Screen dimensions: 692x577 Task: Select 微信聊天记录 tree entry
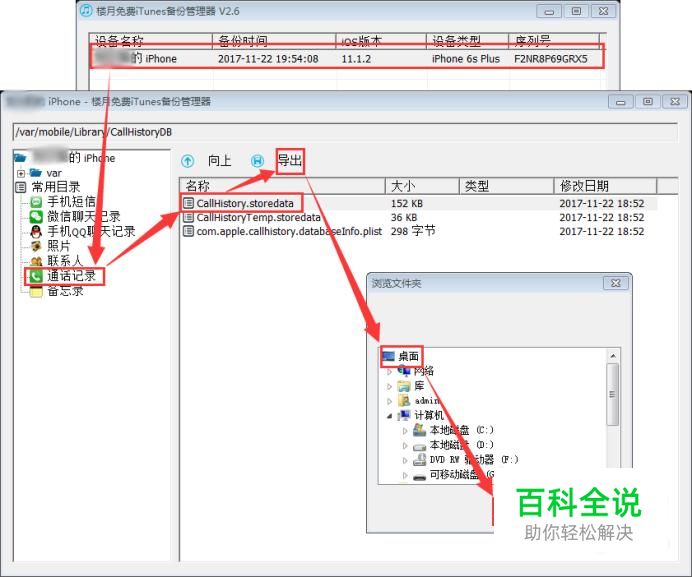84,217
